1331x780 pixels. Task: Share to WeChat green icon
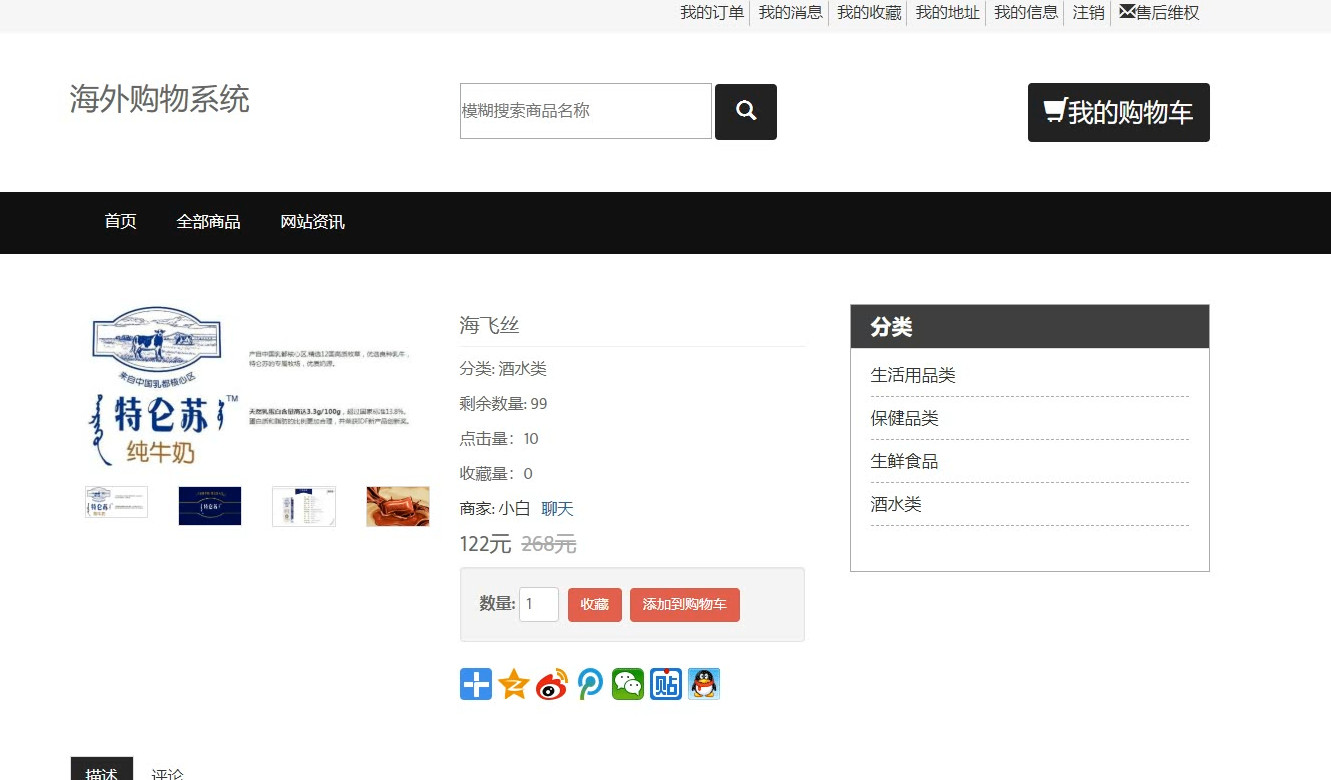pos(628,684)
